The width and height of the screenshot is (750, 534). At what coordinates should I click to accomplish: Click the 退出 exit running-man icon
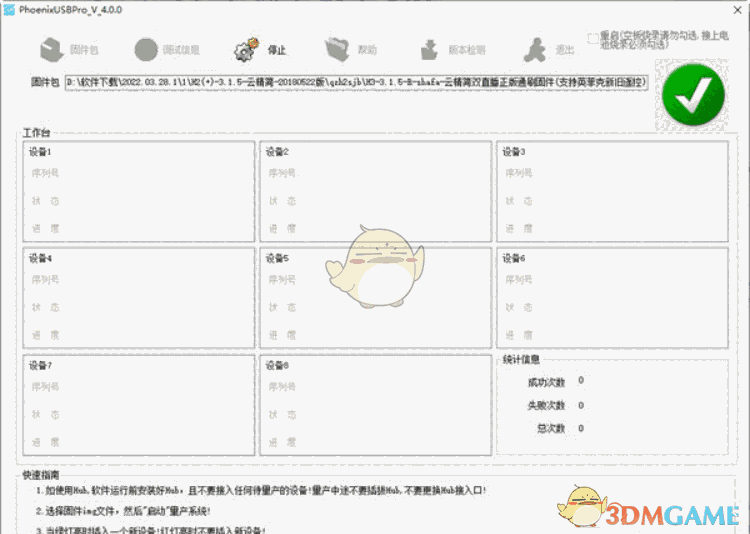[535, 50]
